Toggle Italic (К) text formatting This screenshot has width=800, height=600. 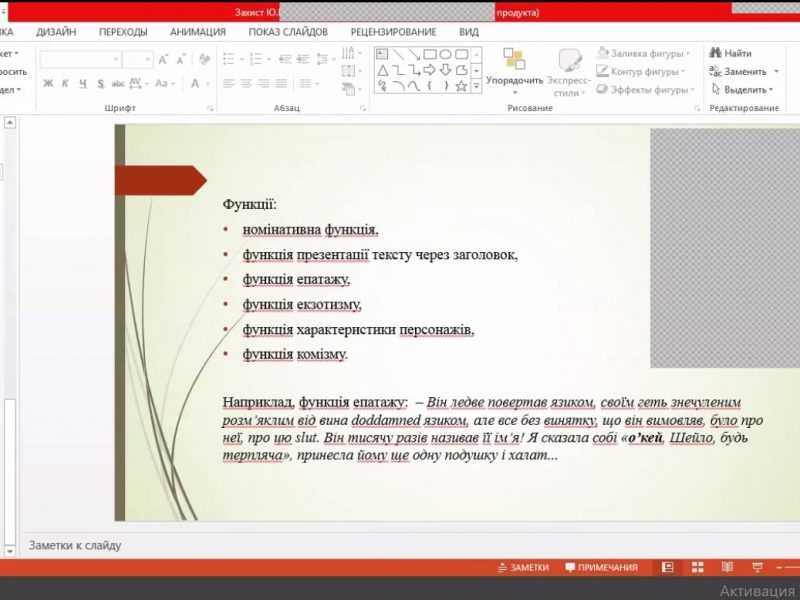(x=66, y=84)
